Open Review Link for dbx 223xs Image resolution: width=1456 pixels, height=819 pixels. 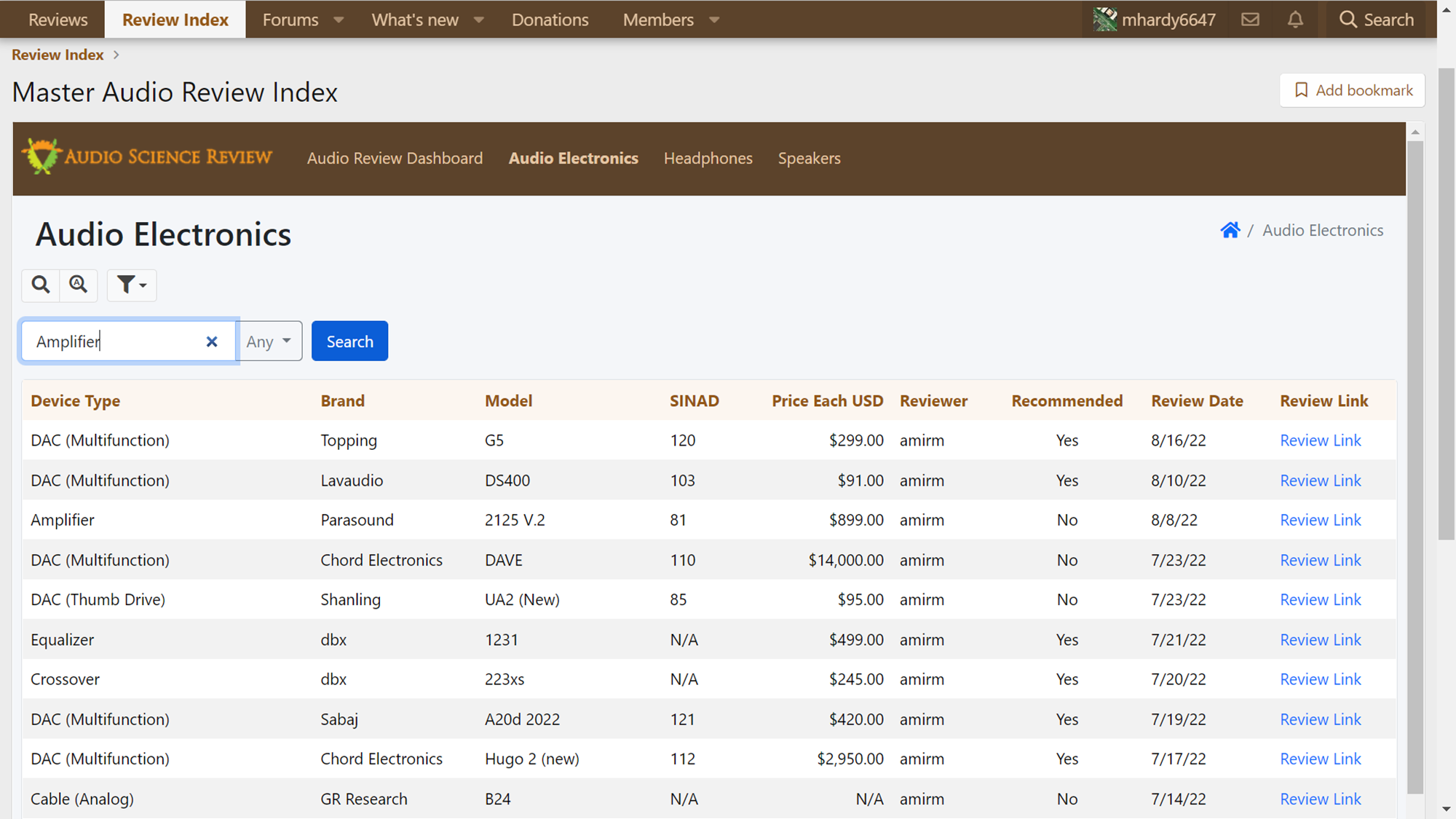(1320, 679)
